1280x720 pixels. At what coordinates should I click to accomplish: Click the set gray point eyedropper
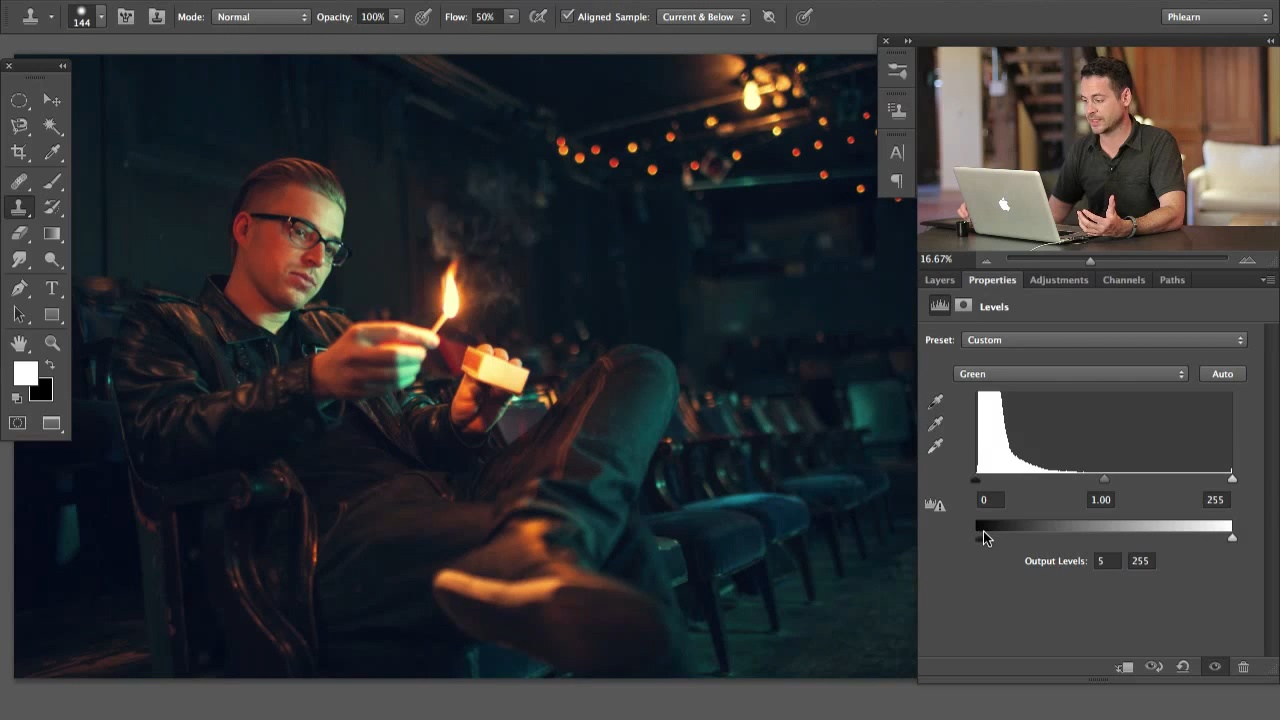[x=936, y=424]
